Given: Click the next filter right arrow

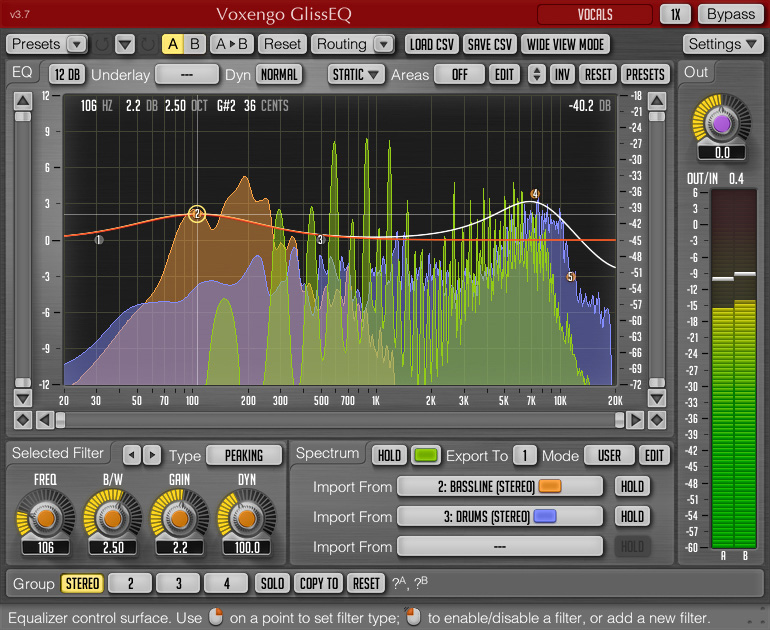Looking at the screenshot, I should (152, 455).
